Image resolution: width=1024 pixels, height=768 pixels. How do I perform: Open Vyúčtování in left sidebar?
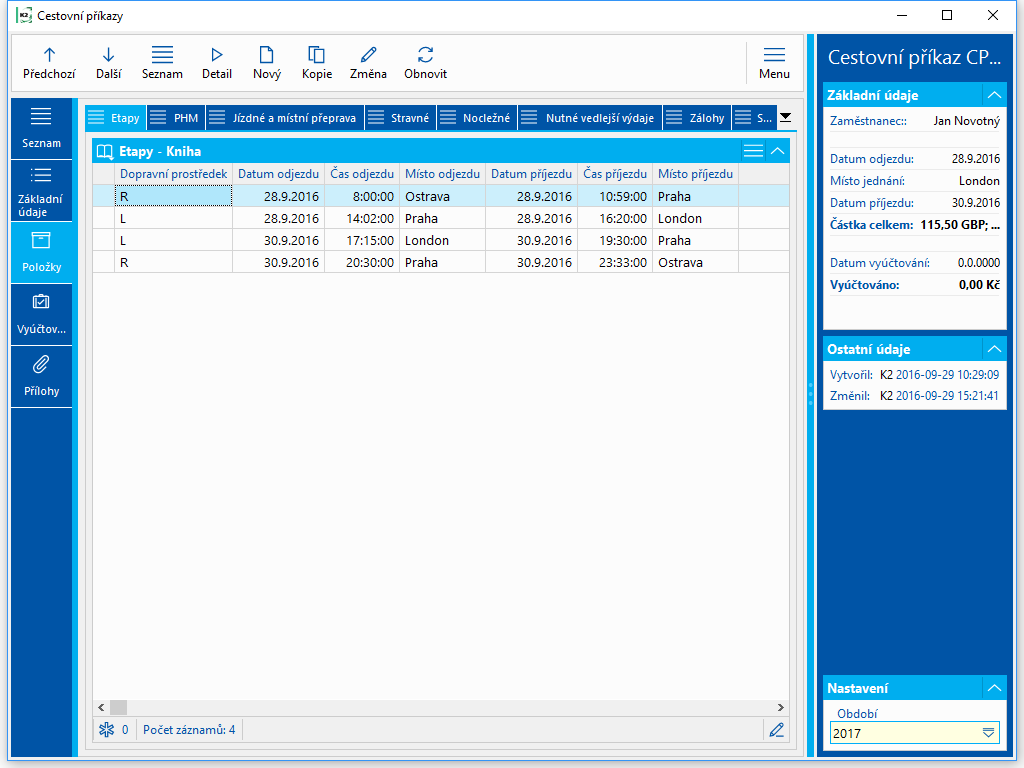pyautogui.click(x=41, y=315)
